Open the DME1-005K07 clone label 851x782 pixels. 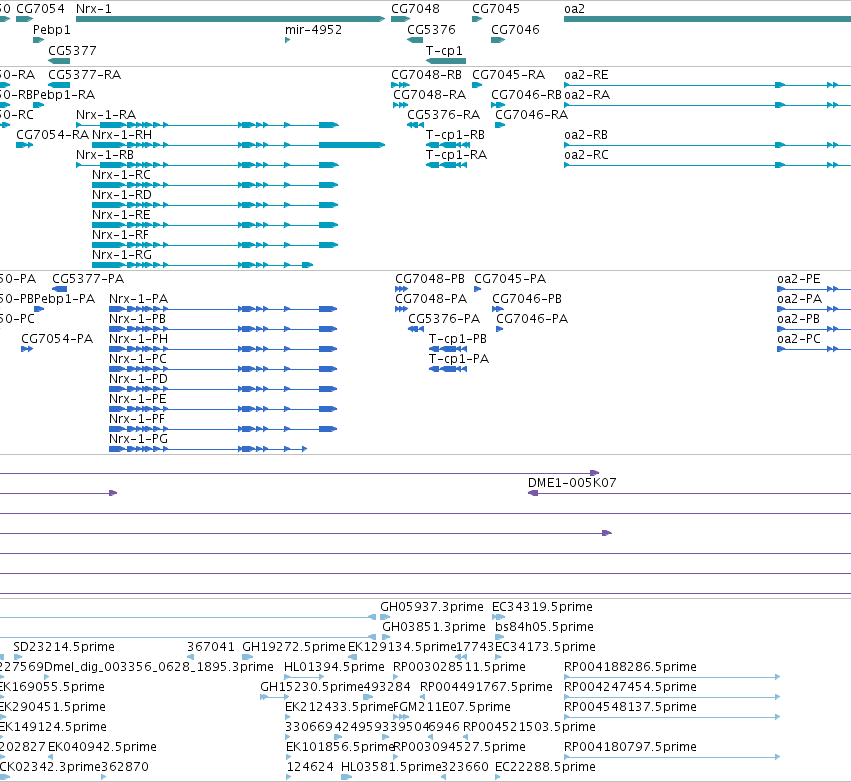point(572,483)
